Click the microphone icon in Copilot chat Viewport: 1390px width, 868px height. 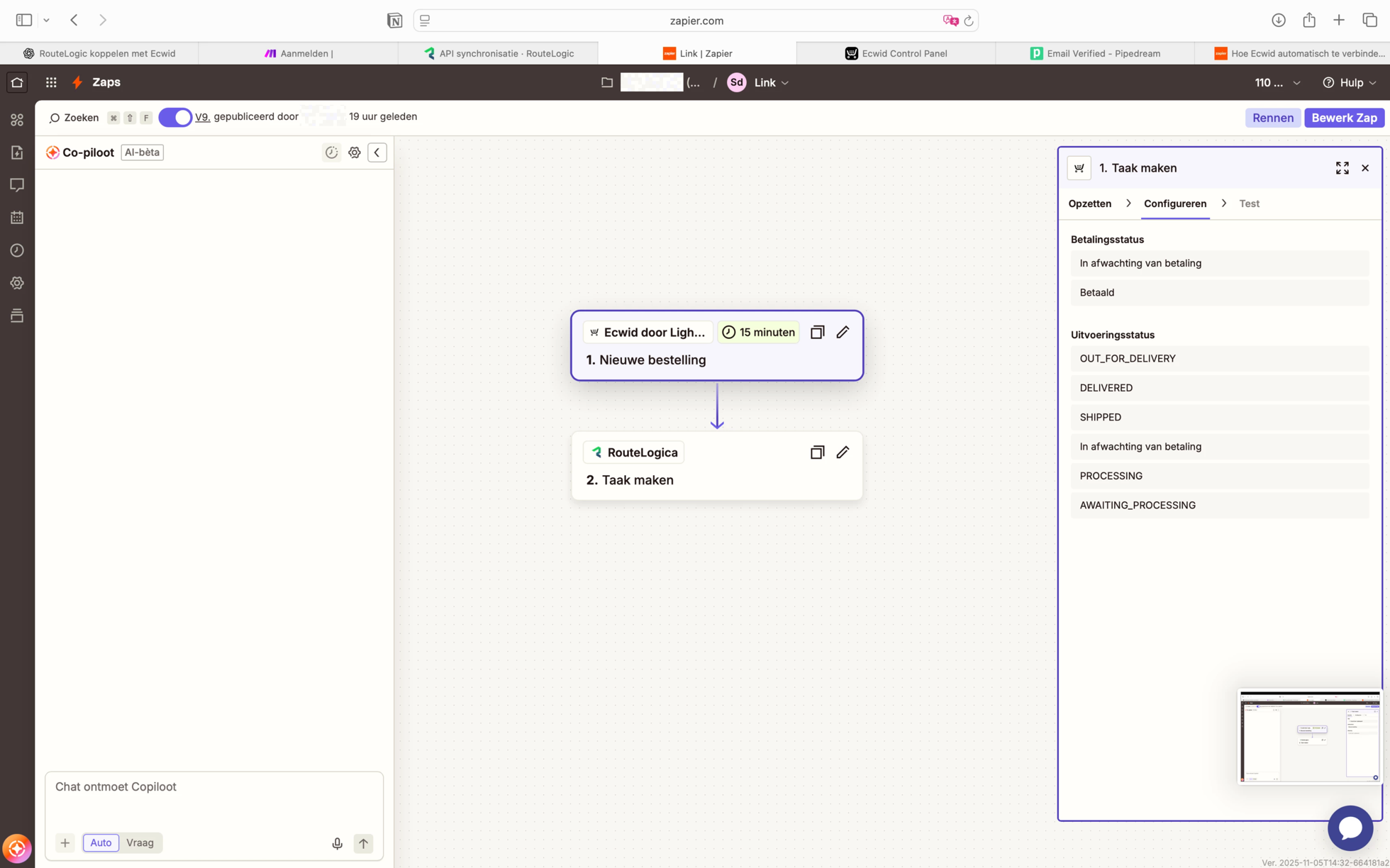tap(337, 843)
